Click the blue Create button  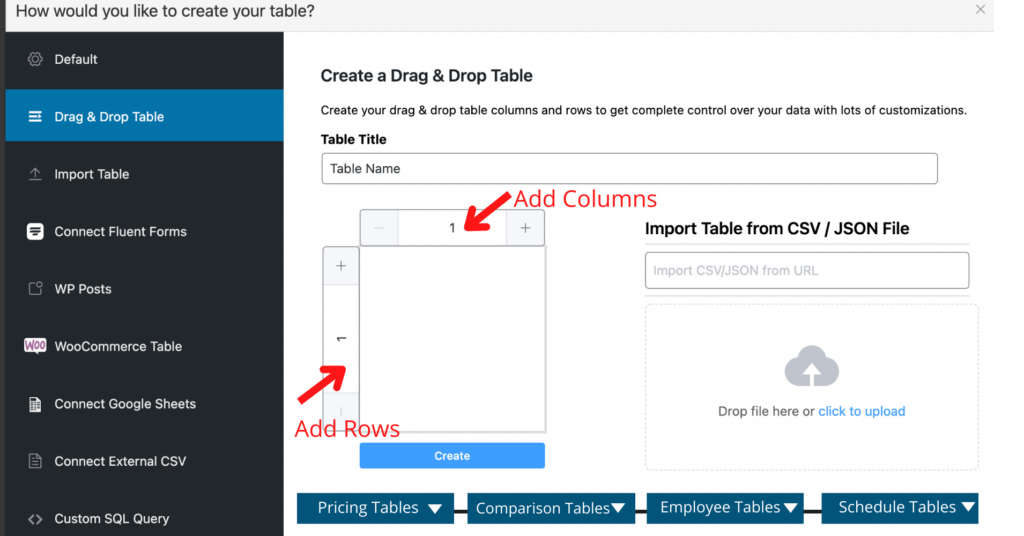pos(452,456)
